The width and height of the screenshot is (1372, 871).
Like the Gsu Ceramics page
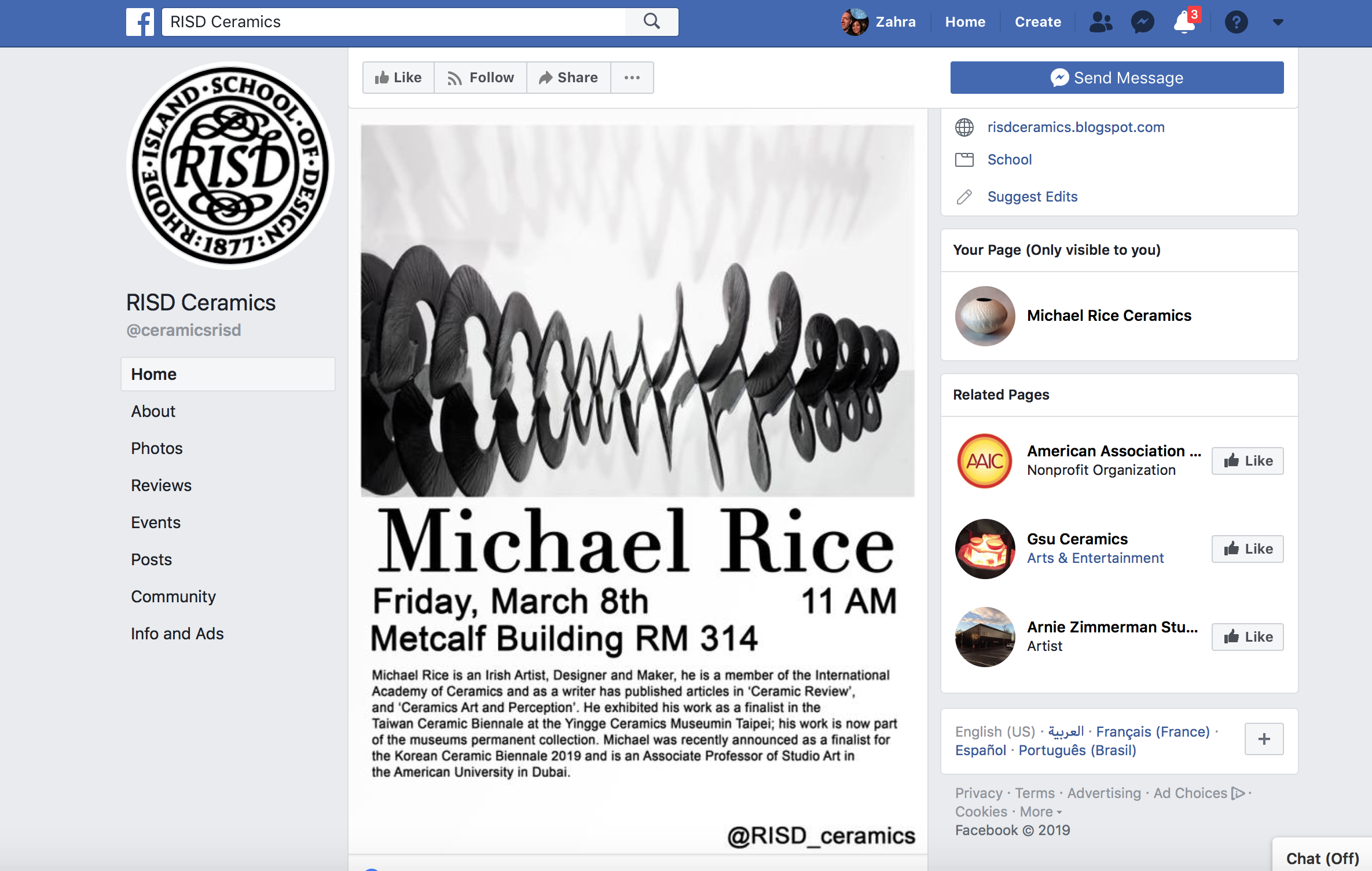tap(1248, 549)
